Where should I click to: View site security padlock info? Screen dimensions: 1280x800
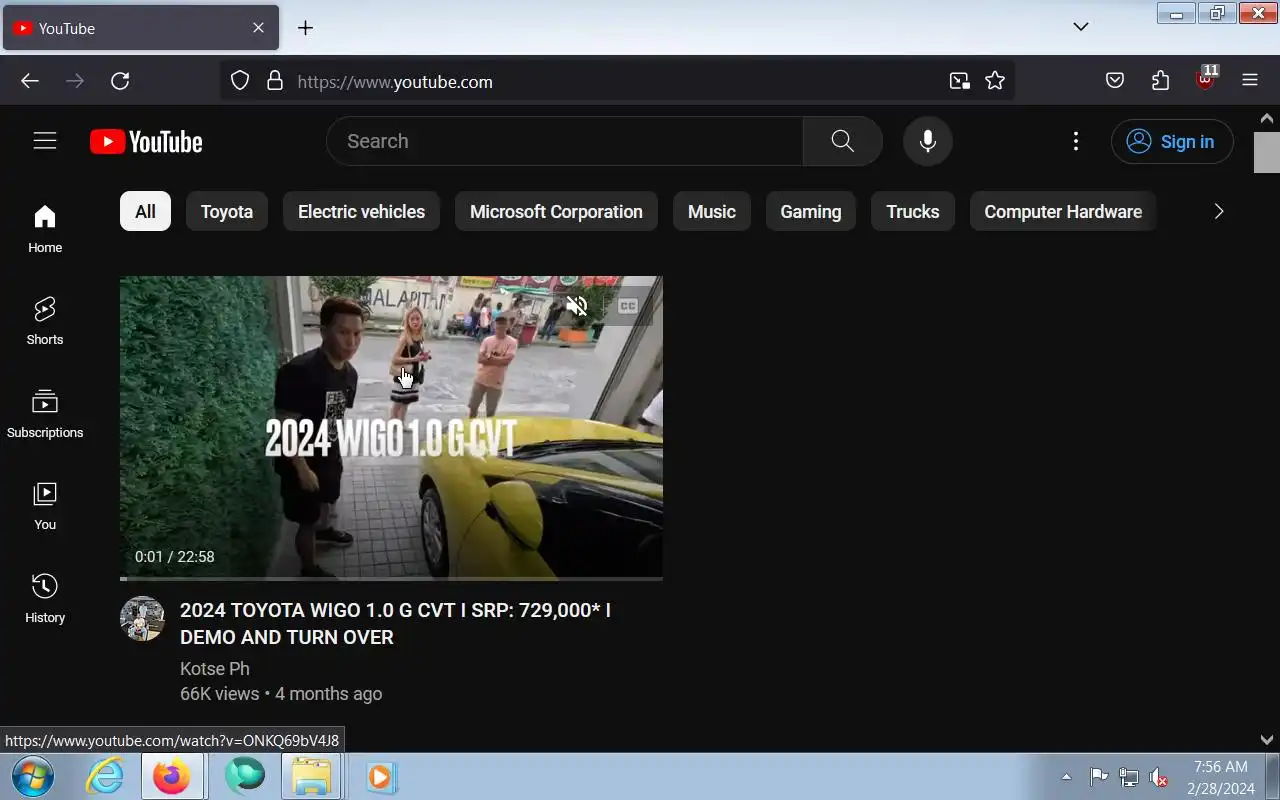pyautogui.click(x=275, y=81)
